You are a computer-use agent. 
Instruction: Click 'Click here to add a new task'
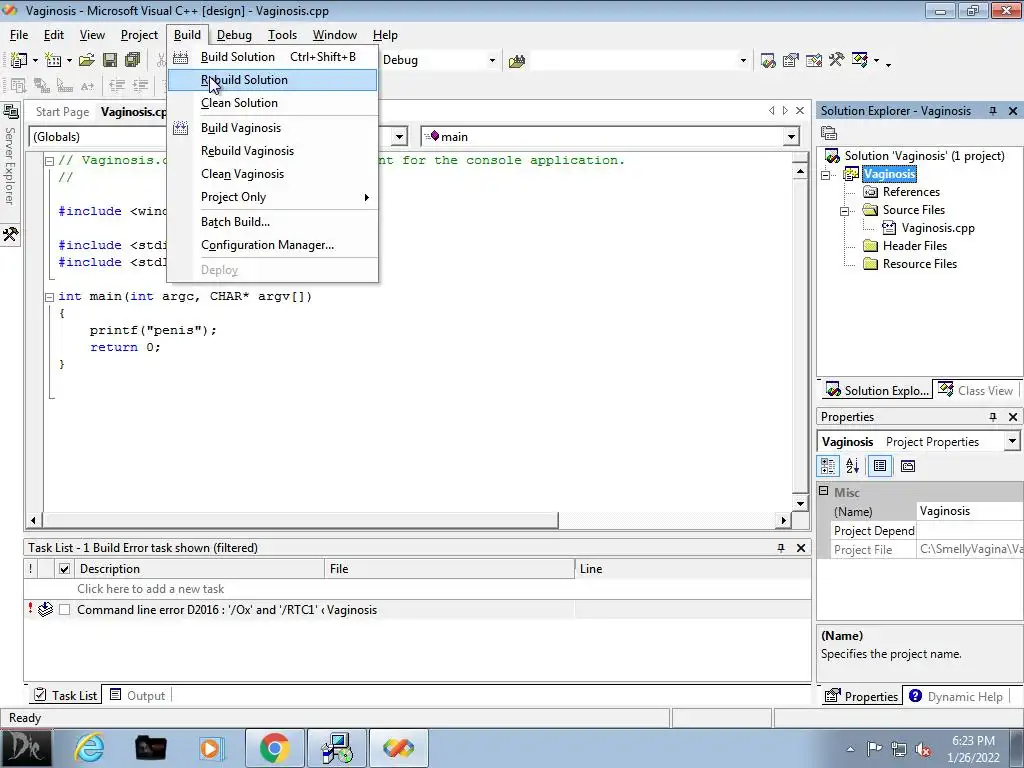tap(150, 589)
